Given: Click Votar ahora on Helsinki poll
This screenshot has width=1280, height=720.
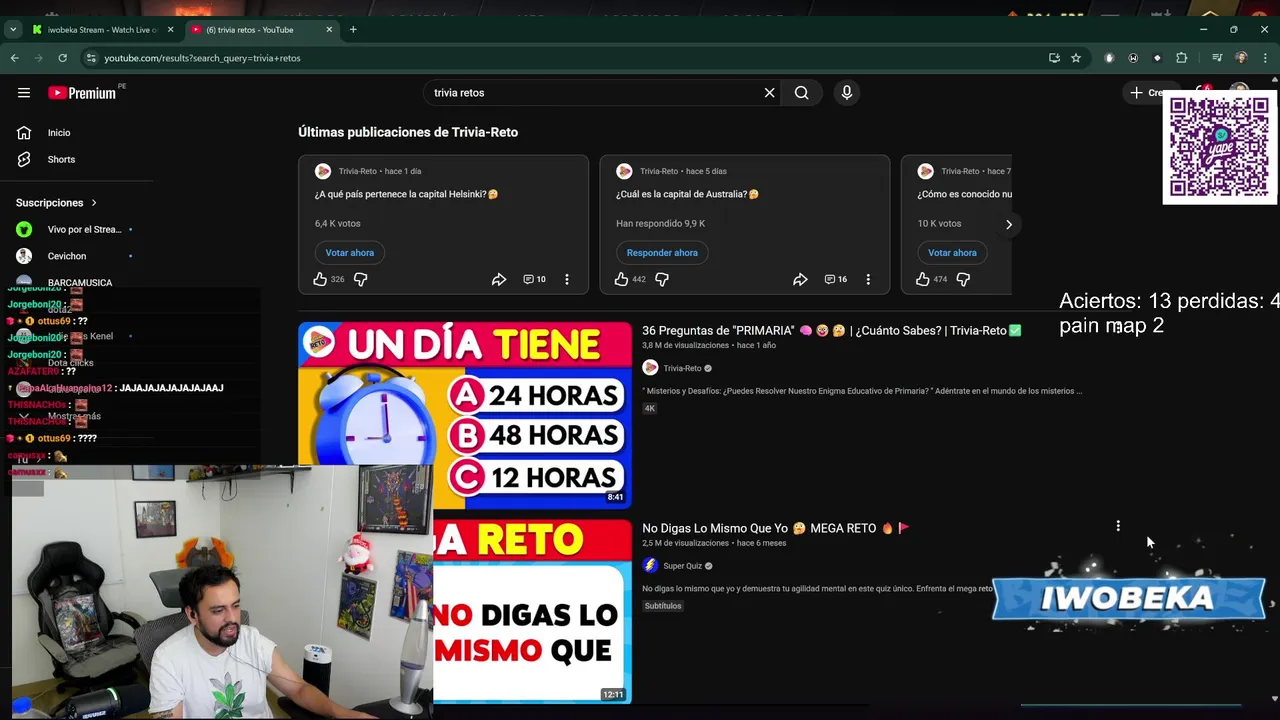Looking at the screenshot, I should tap(349, 253).
